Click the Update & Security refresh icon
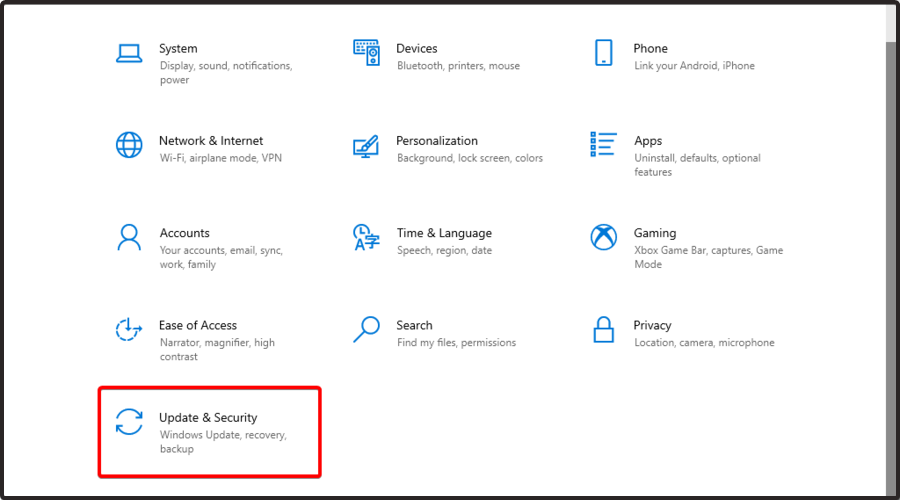Viewport: 900px width, 500px height. (129, 422)
